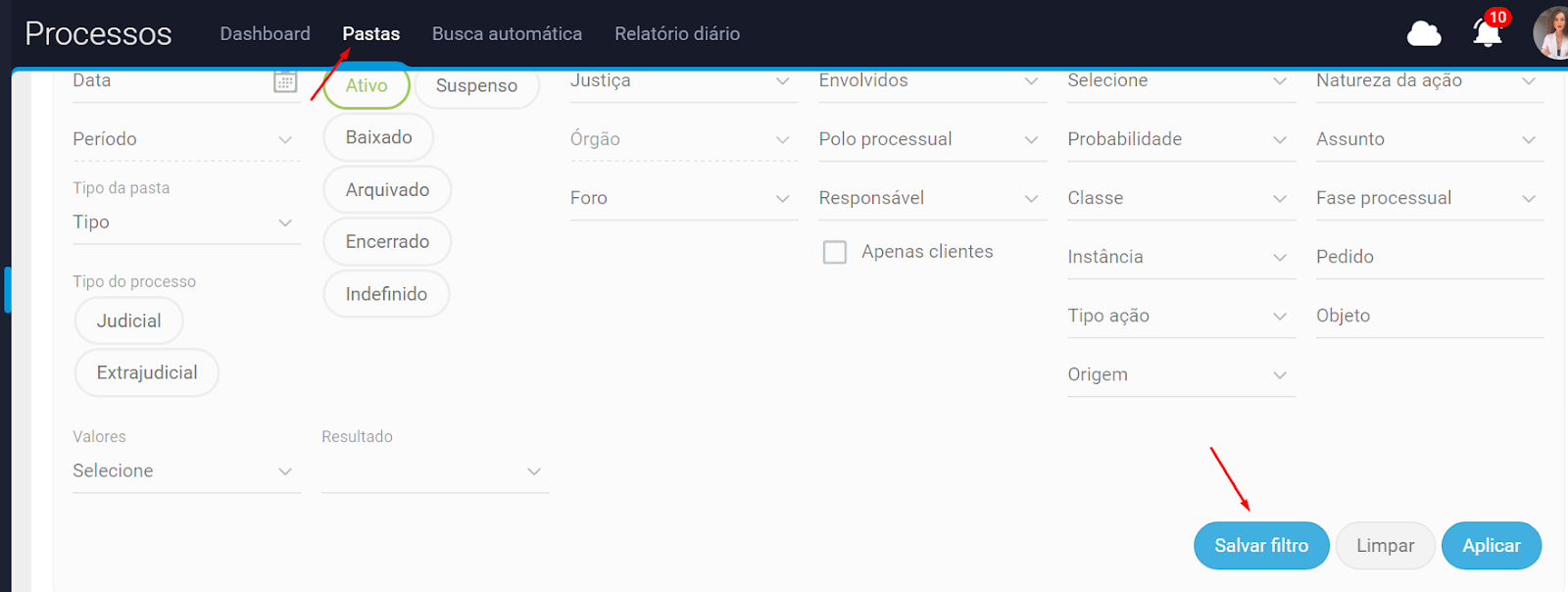Screen dimensions: 1568x592
Task: Open the Justiça dropdown
Action: pyautogui.click(x=682, y=81)
